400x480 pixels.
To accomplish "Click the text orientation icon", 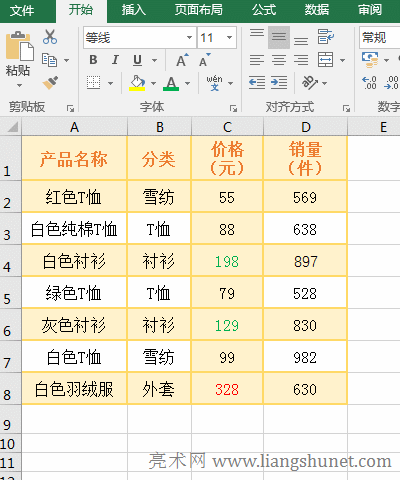I will tap(310, 83).
